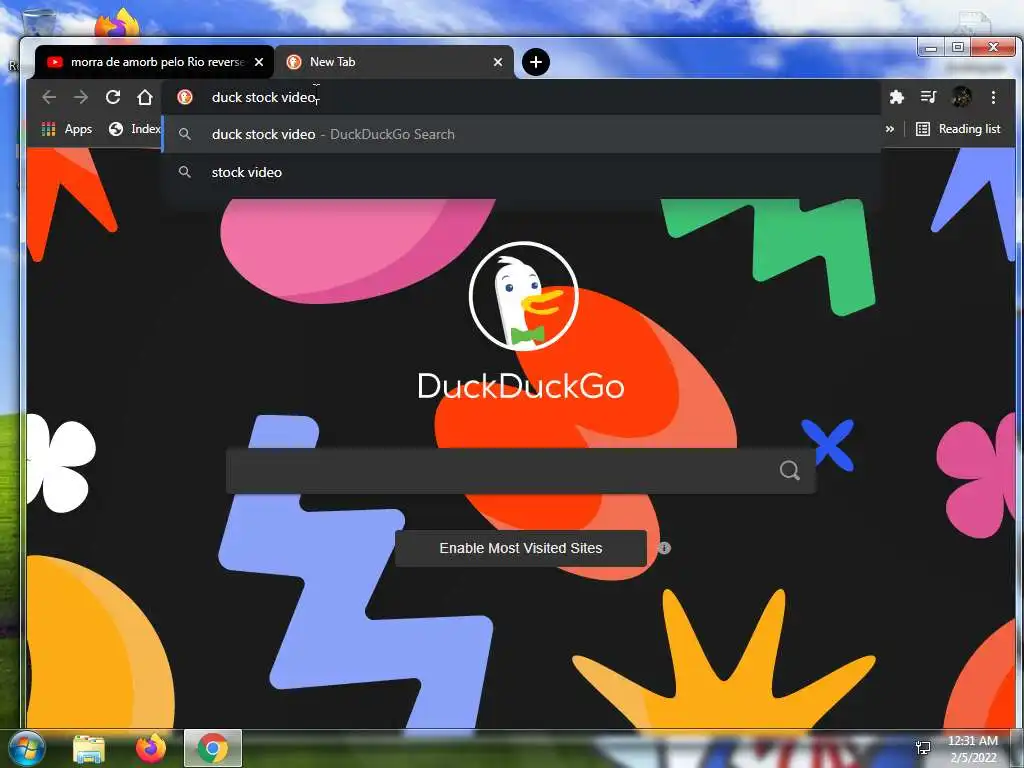Image resolution: width=1024 pixels, height=768 pixels.
Task: Click the DuckDuckGo duck logo
Action: click(523, 296)
